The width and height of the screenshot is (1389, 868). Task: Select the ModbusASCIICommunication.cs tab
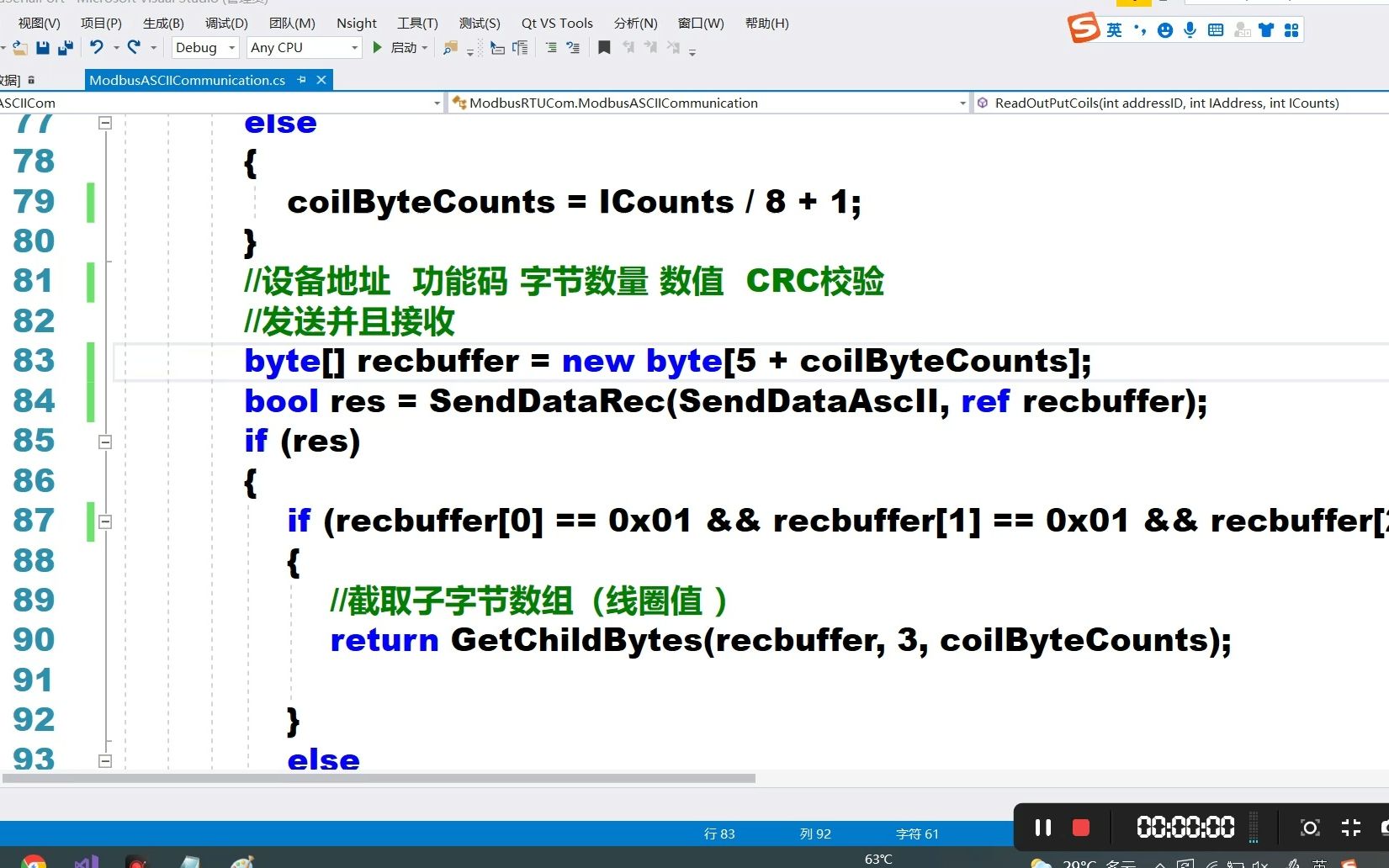(188, 80)
